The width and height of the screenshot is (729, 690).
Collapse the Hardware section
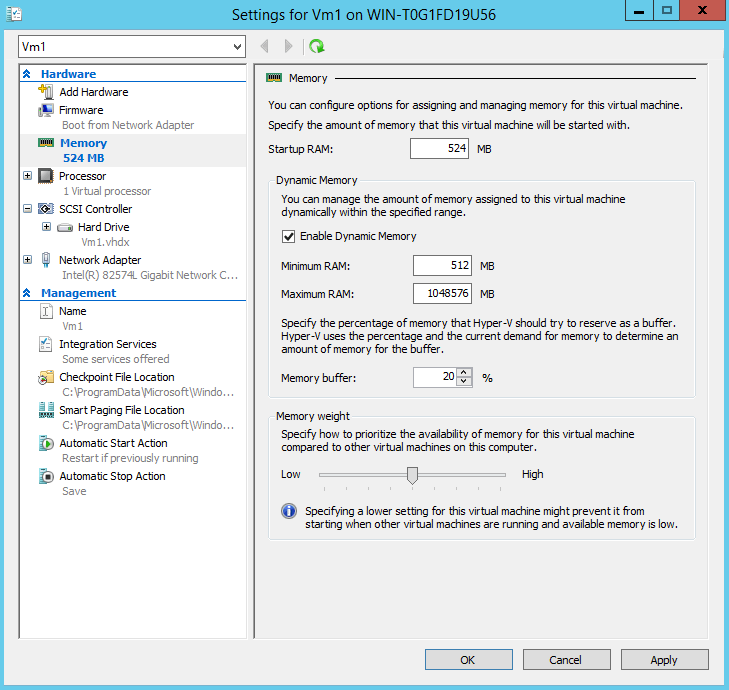(27, 74)
